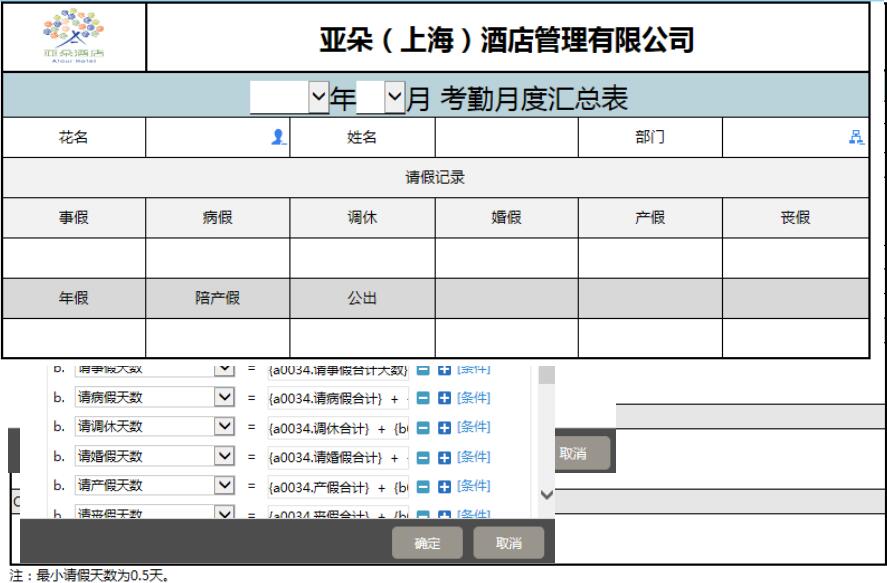Viewport: 887px width, 583px height.
Task: Click the empty cell below 事假
Action: (x=74, y=258)
